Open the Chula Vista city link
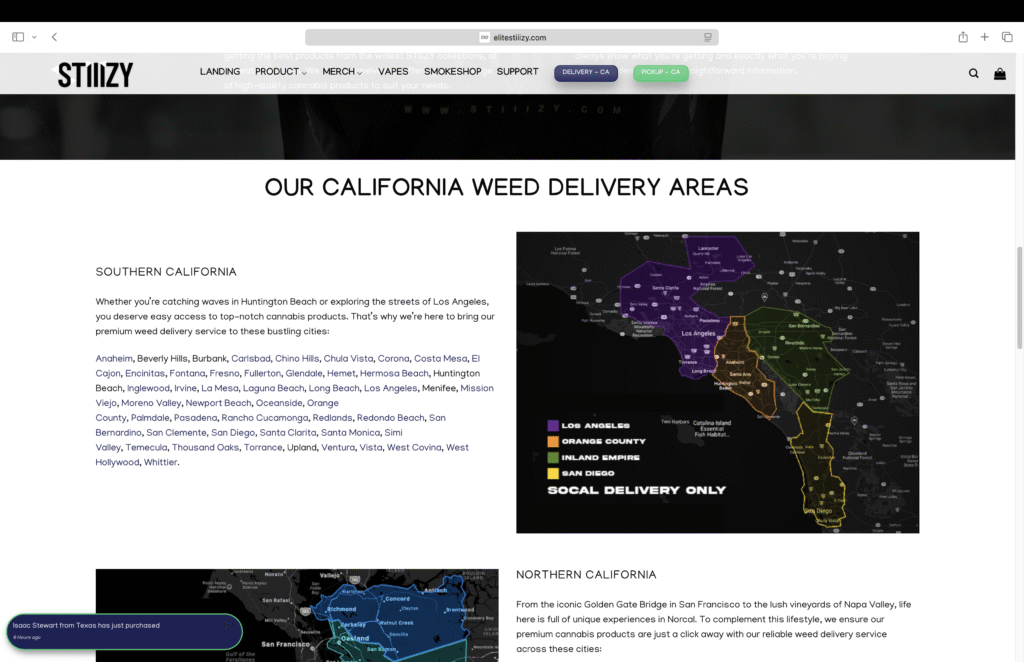This screenshot has height=662, width=1024. coord(349,358)
